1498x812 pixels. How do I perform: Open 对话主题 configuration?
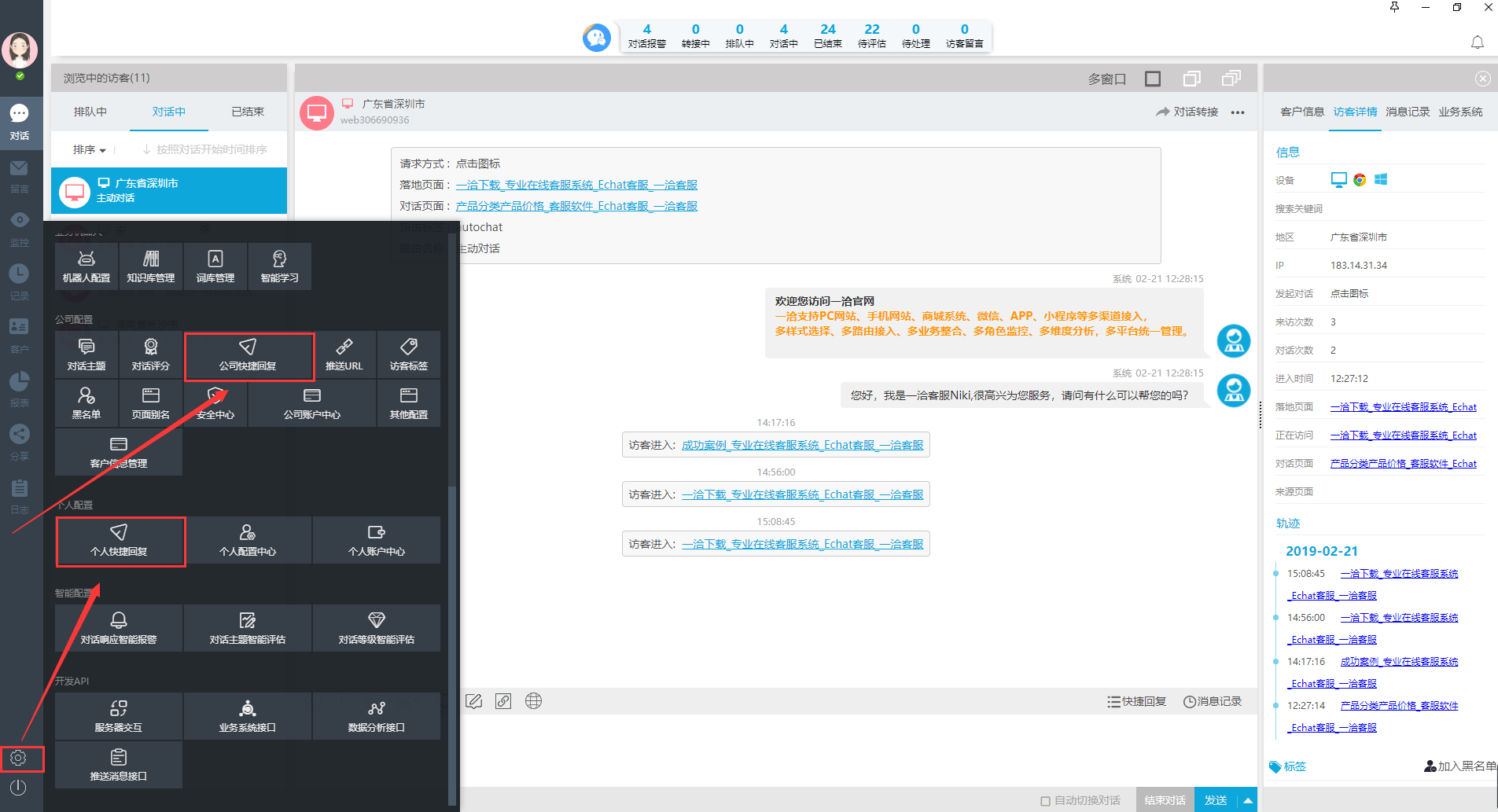point(86,355)
